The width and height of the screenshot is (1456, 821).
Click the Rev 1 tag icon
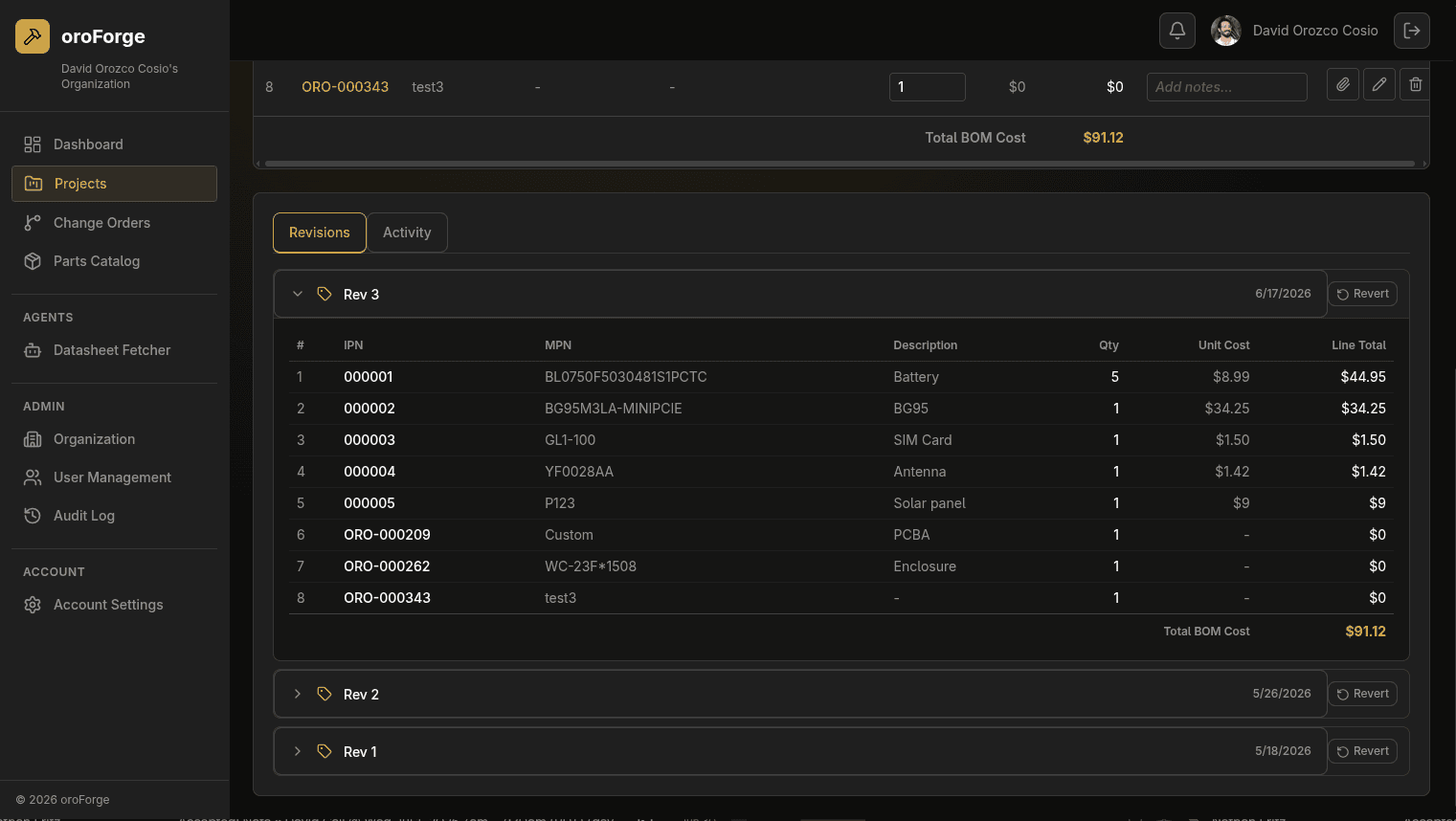[x=325, y=751]
